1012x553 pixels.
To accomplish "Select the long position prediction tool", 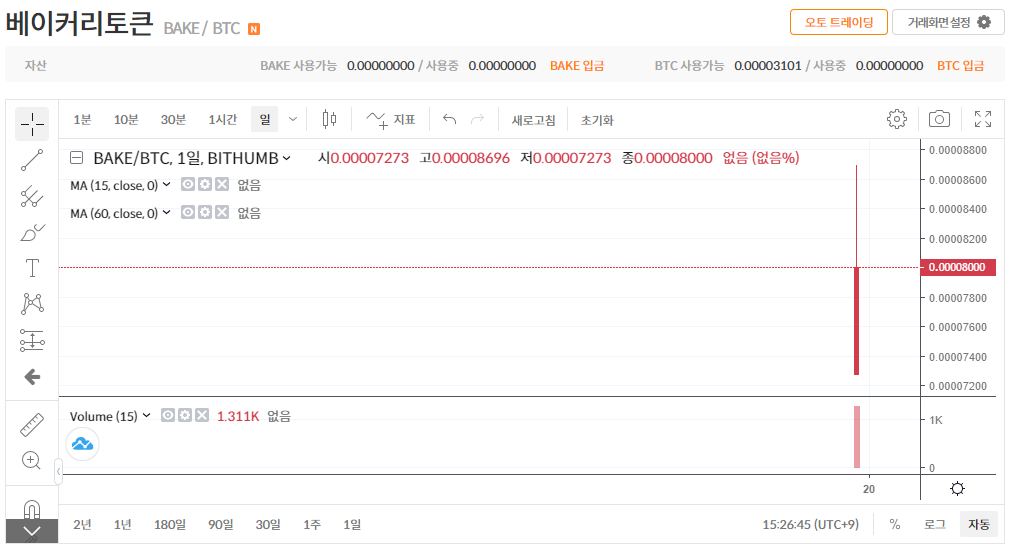I will [32, 340].
